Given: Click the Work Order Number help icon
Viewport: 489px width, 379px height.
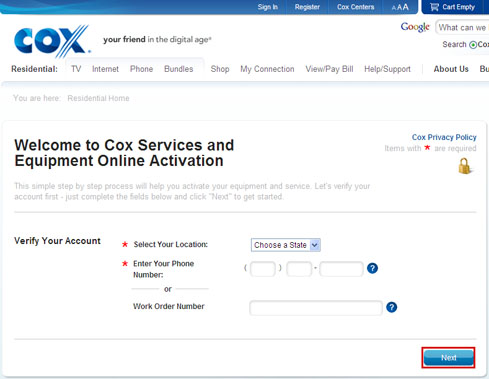Looking at the screenshot, I should (392, 307).
